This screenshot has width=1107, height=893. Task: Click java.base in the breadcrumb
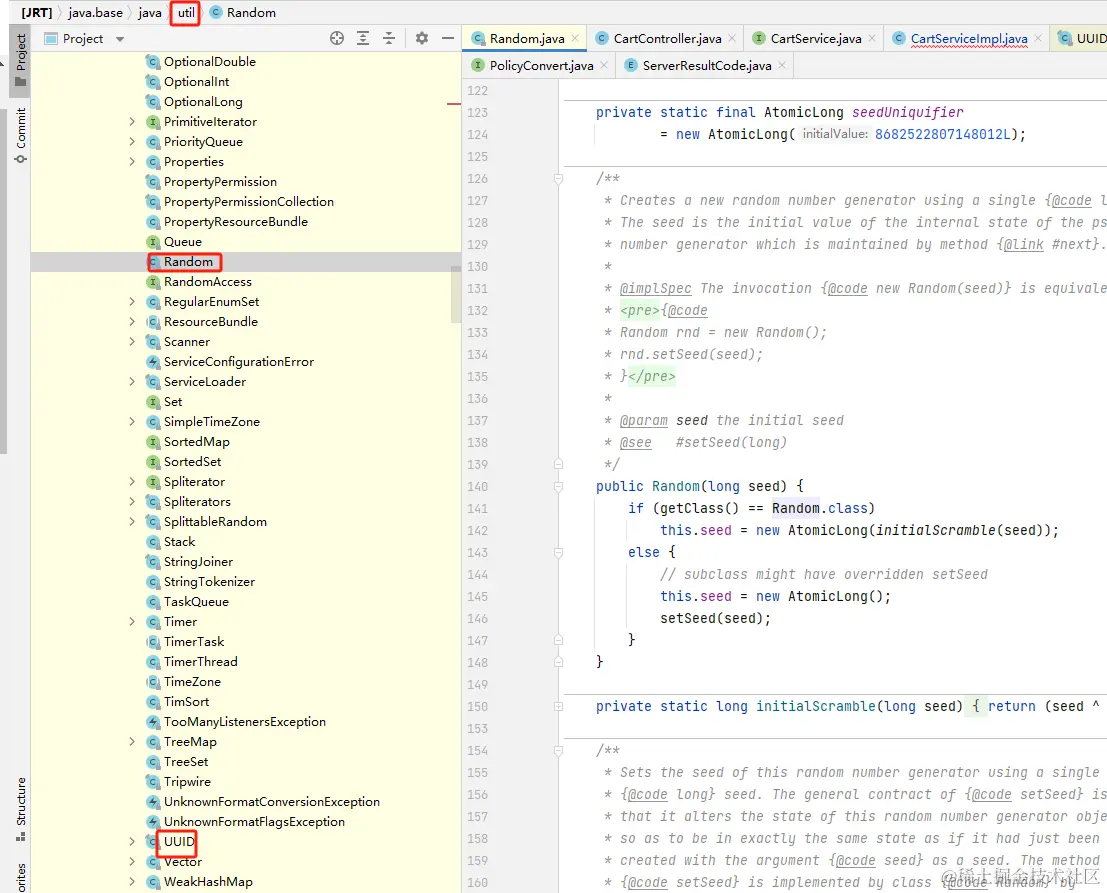pyautogui.click(x=95, y=13)
